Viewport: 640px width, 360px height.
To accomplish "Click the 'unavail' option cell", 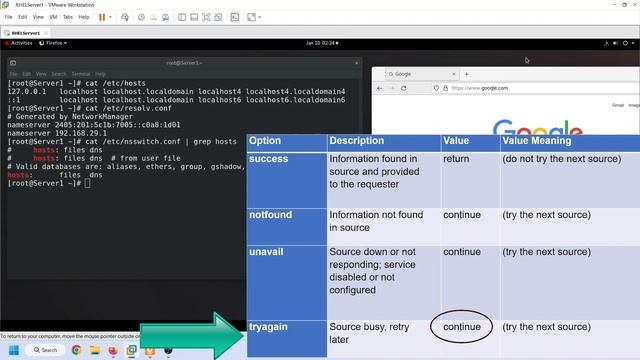I will (287, 282).
